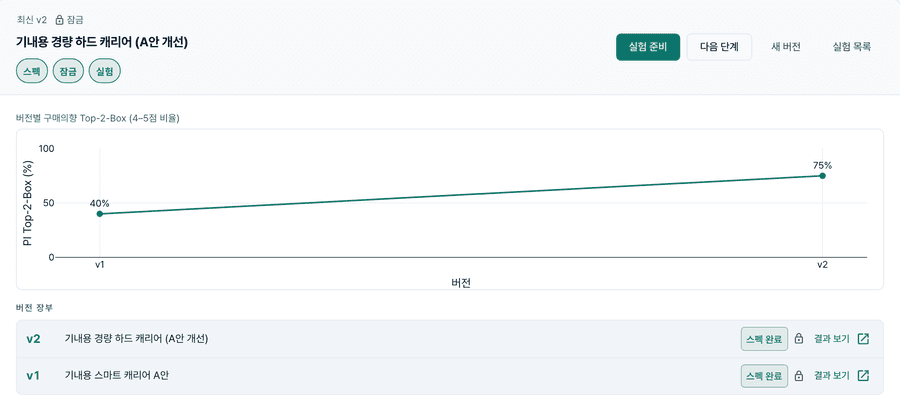This screenshot has width=900, height=404.
Task: Click the v1 x-axis tick label
Action: [x=100, y=265]
